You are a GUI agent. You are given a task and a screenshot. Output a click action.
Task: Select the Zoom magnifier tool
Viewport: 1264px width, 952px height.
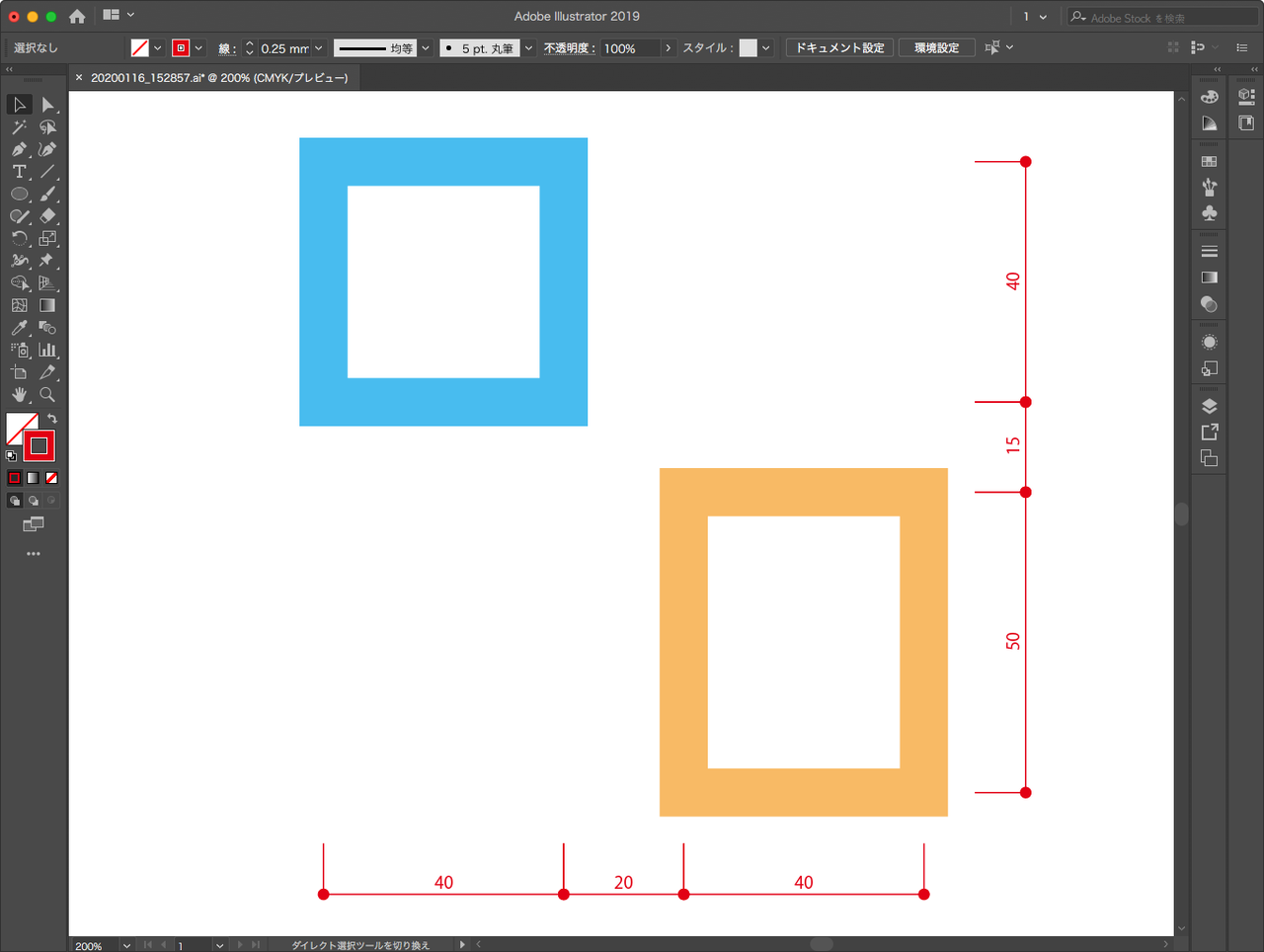pyautogui.click(x=47, y=395)
